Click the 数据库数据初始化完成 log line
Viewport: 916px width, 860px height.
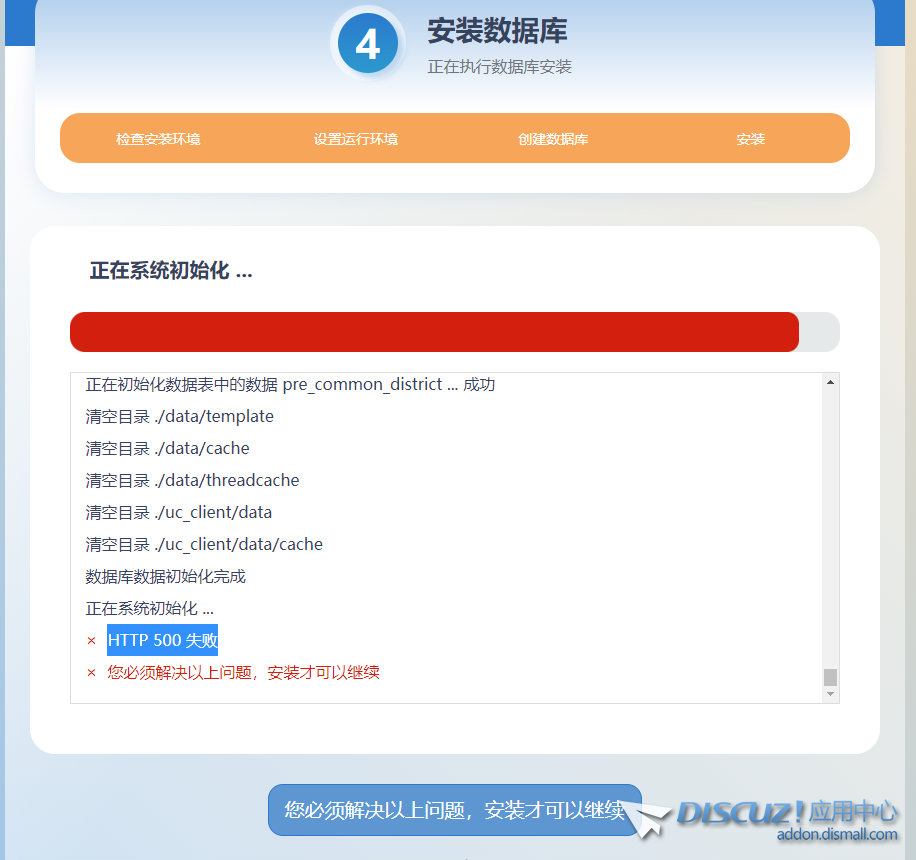(x=166, y=577)
